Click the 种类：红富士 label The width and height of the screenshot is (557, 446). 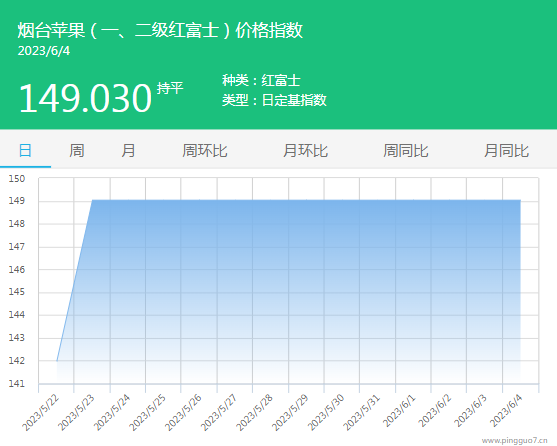(x=261, y=80)
